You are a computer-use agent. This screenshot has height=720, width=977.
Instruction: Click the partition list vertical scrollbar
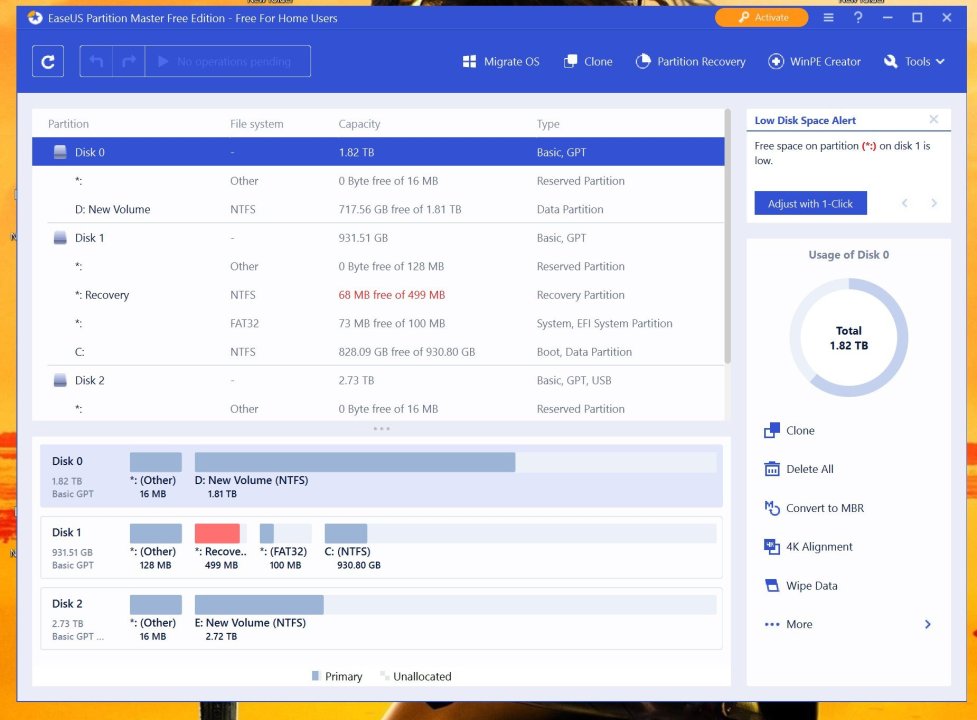727,236
